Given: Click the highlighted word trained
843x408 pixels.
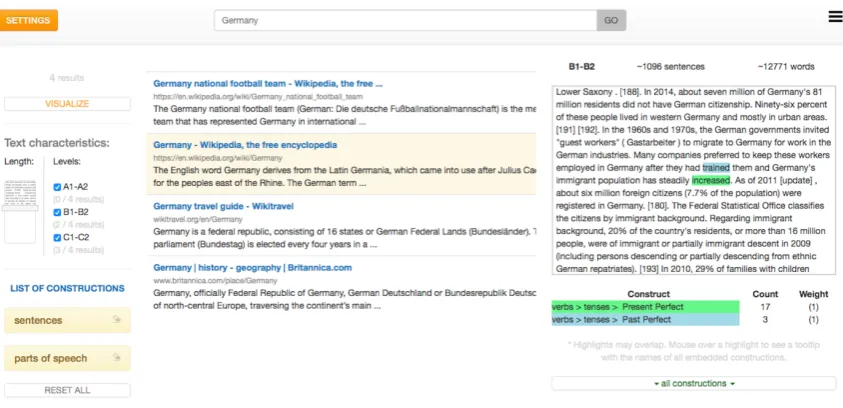Looking at the screenshot, I should (x=716, y=168).
